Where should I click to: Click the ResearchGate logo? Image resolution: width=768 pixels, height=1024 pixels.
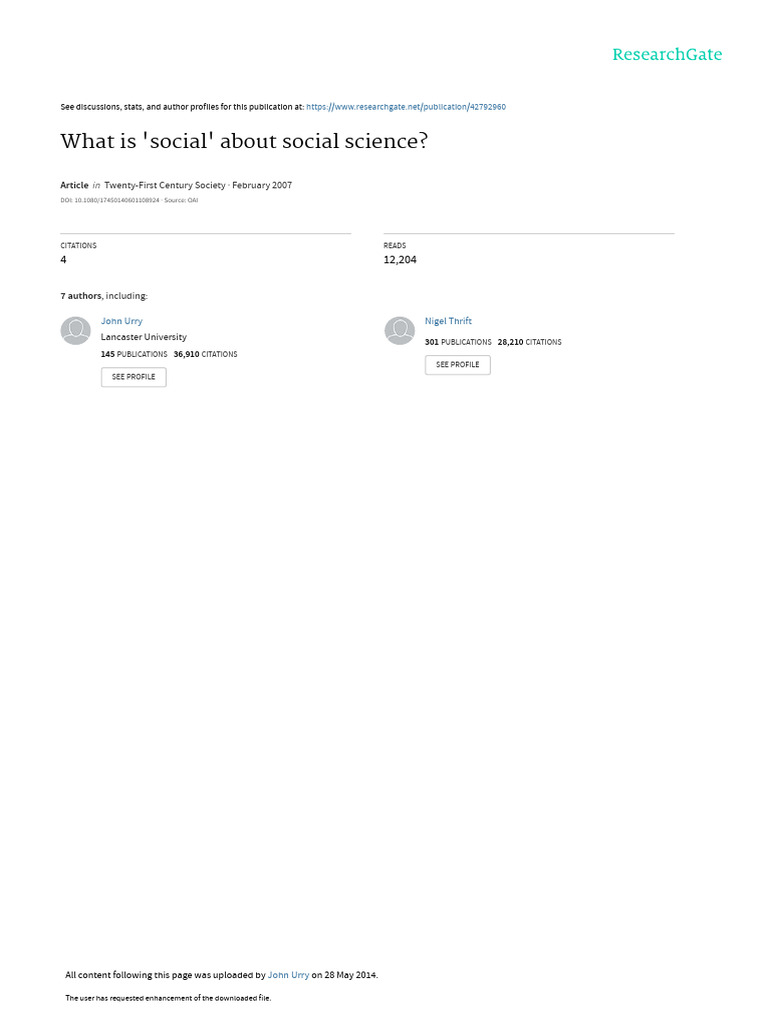coord(667,55)
